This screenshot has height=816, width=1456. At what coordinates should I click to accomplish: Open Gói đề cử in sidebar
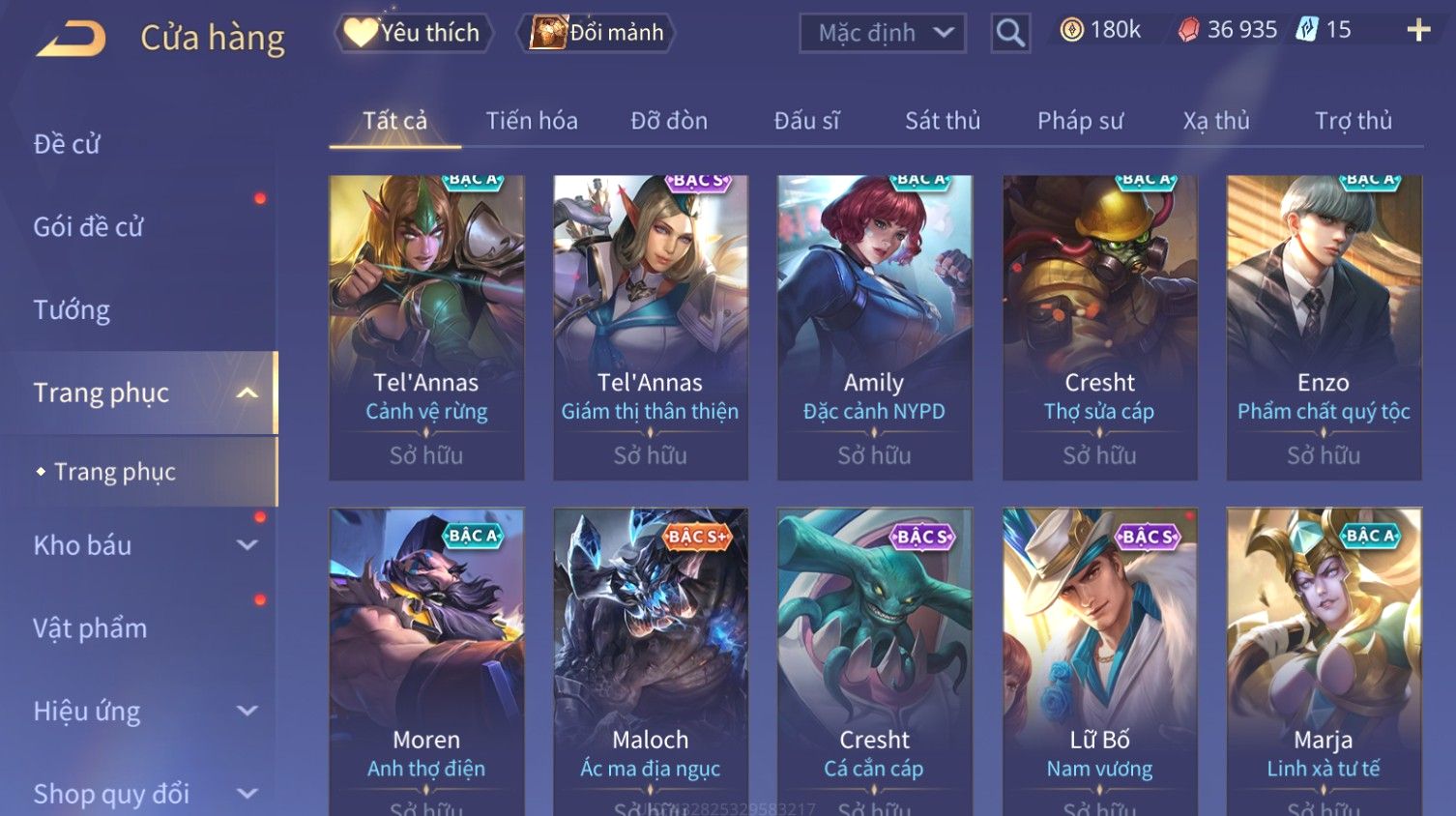88,227
